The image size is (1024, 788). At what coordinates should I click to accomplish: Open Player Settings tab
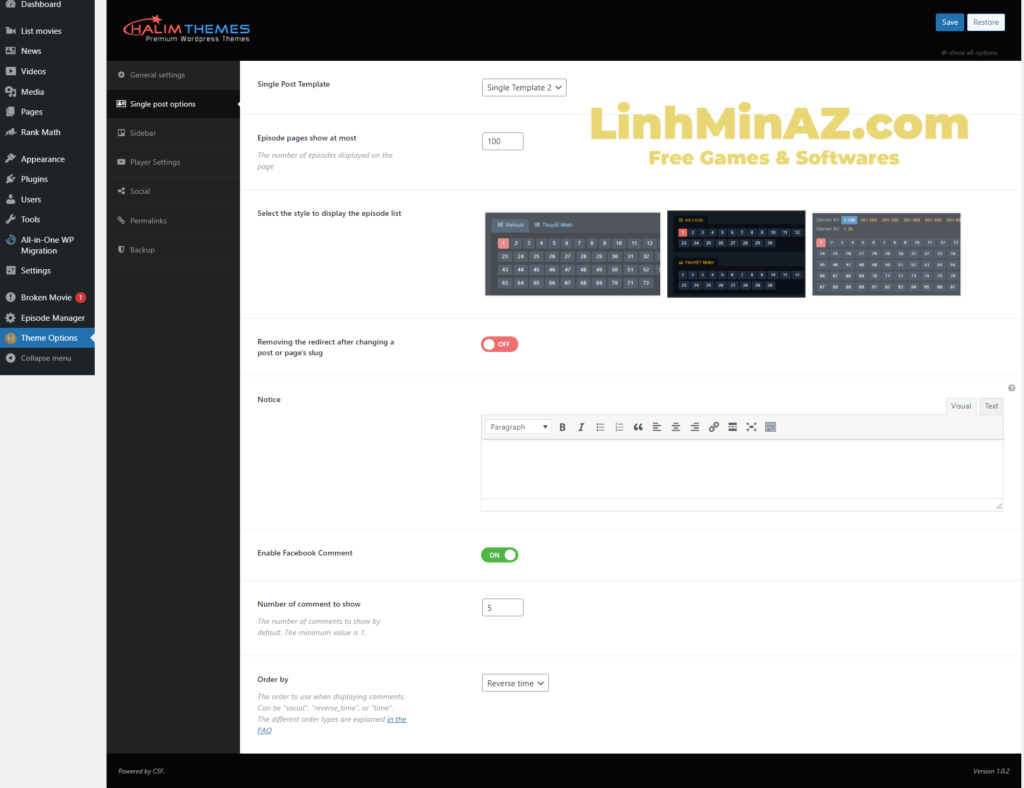pos(173,162)
